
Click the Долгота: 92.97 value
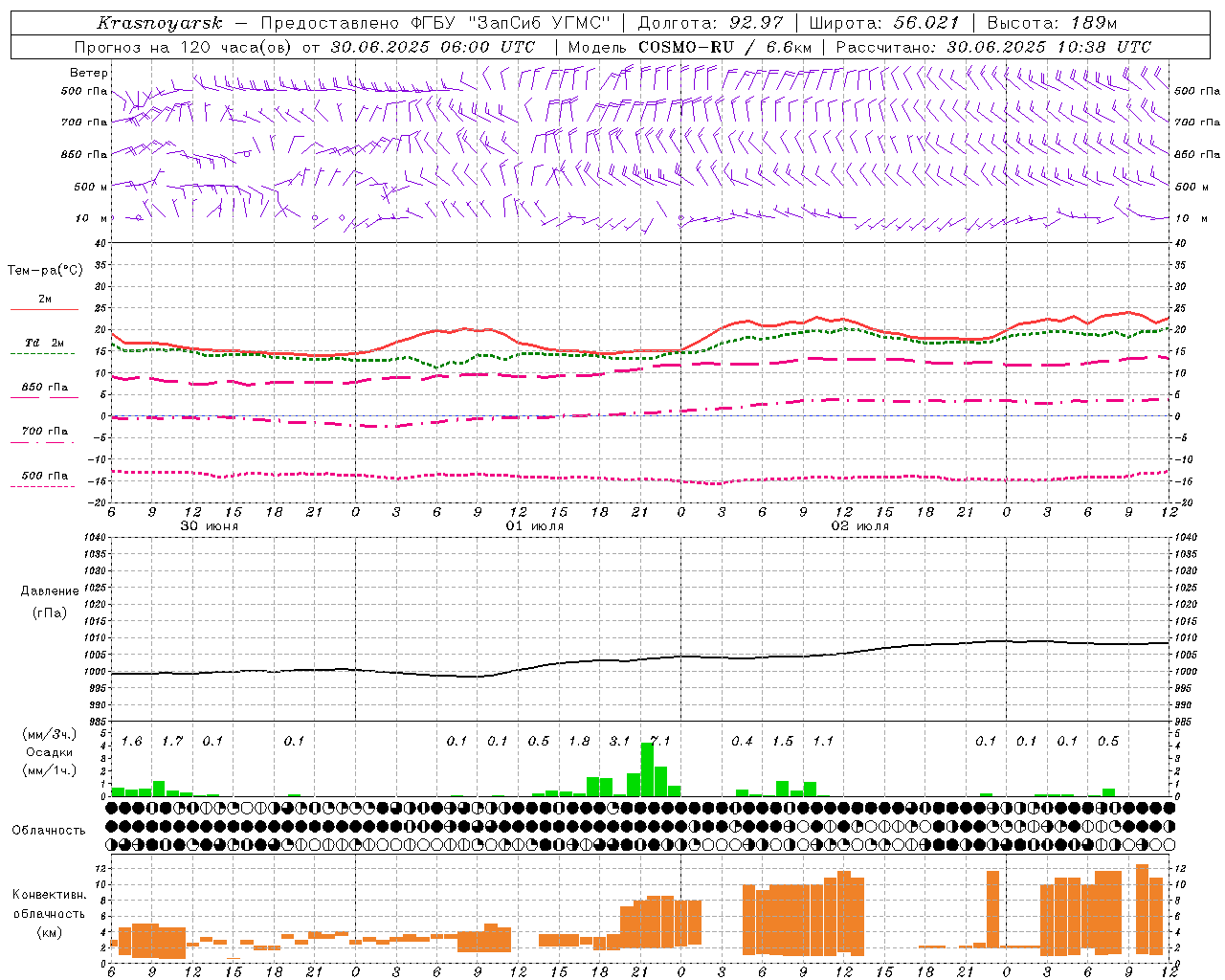pos(710,23)
